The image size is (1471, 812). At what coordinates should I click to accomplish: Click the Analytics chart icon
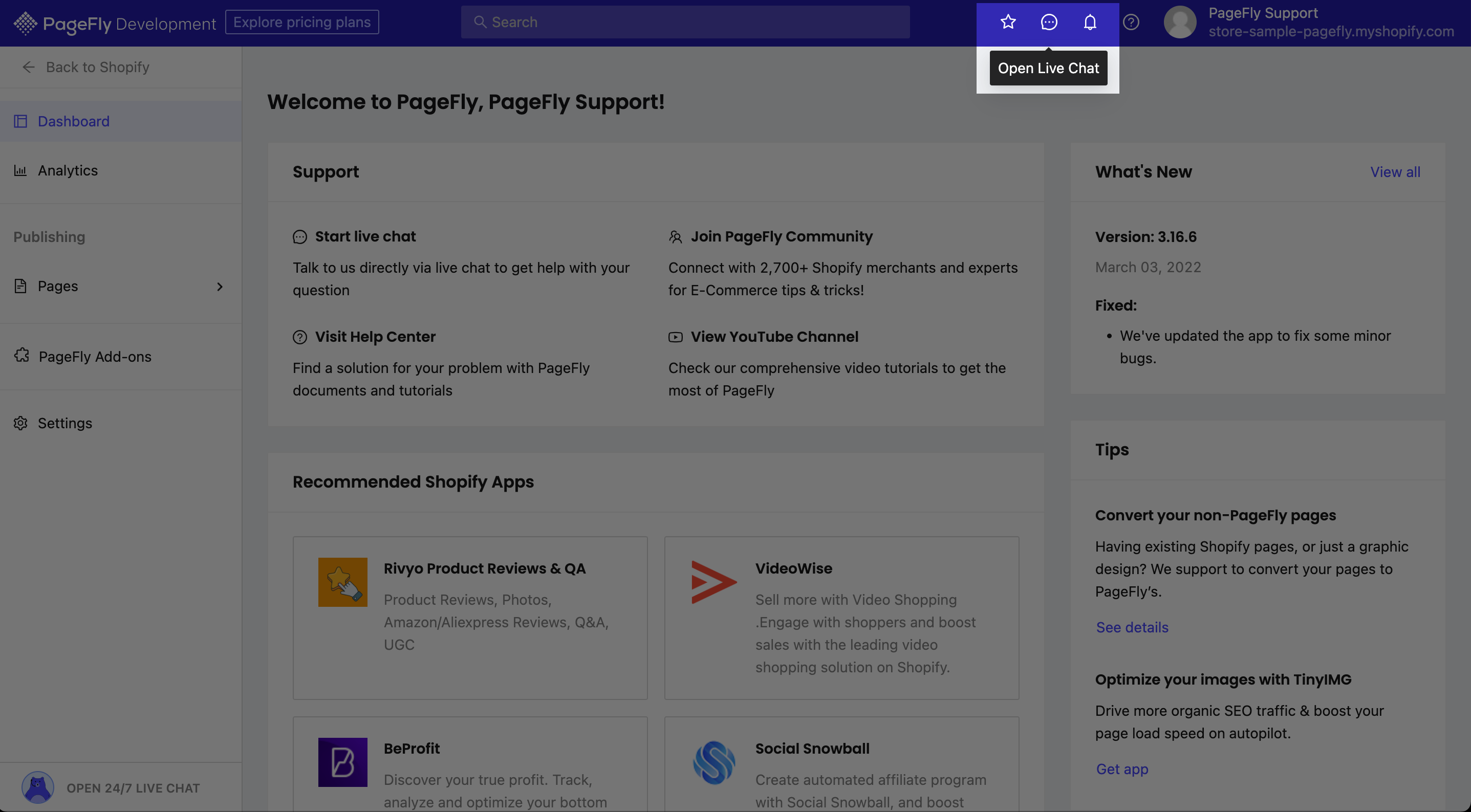20,170
